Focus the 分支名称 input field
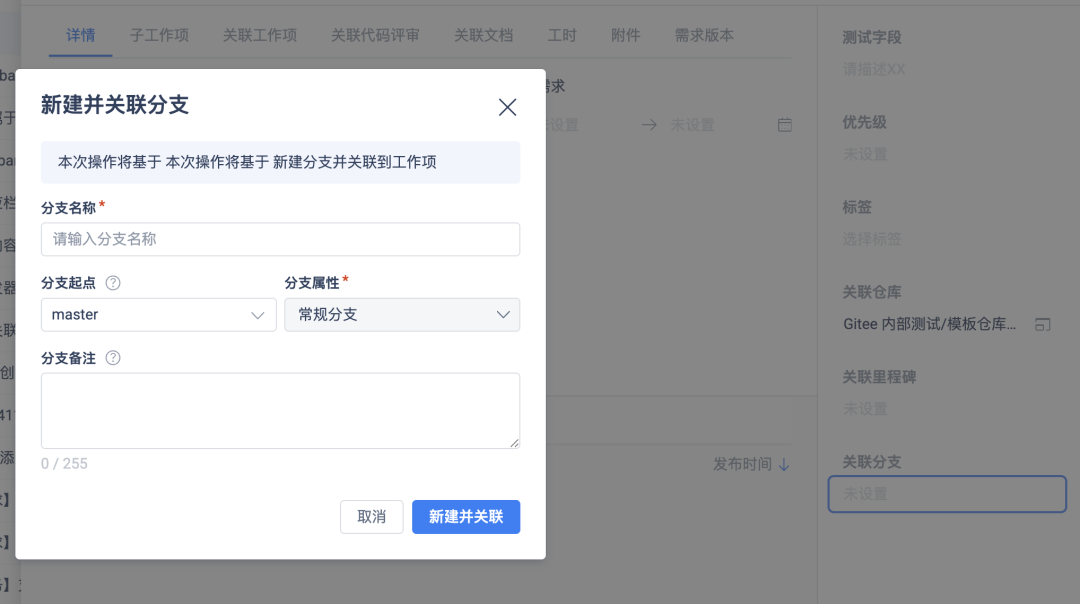This screenshot has width=1080, height=604. pyautogui.click(x=280, y=240)
